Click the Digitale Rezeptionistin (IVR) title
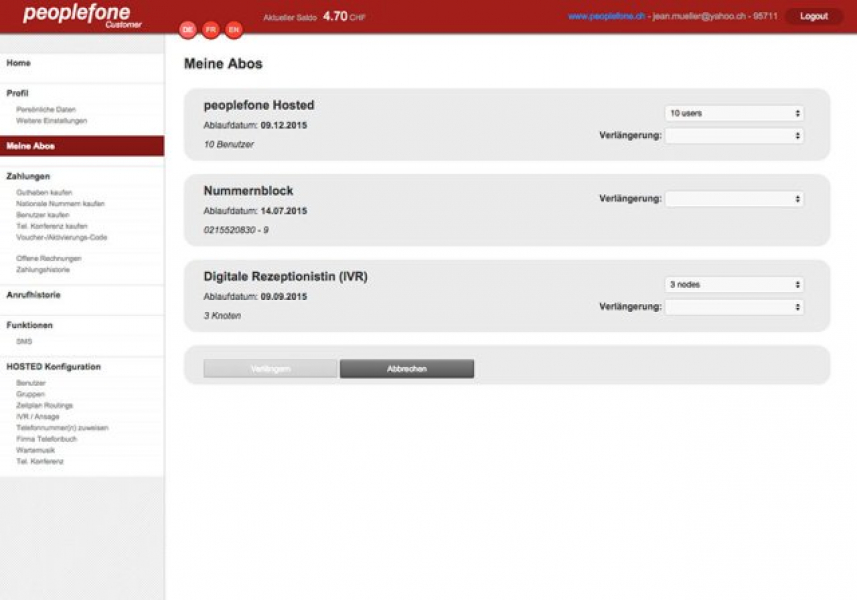This screenshot has height=600, width=857. point(285,277)
